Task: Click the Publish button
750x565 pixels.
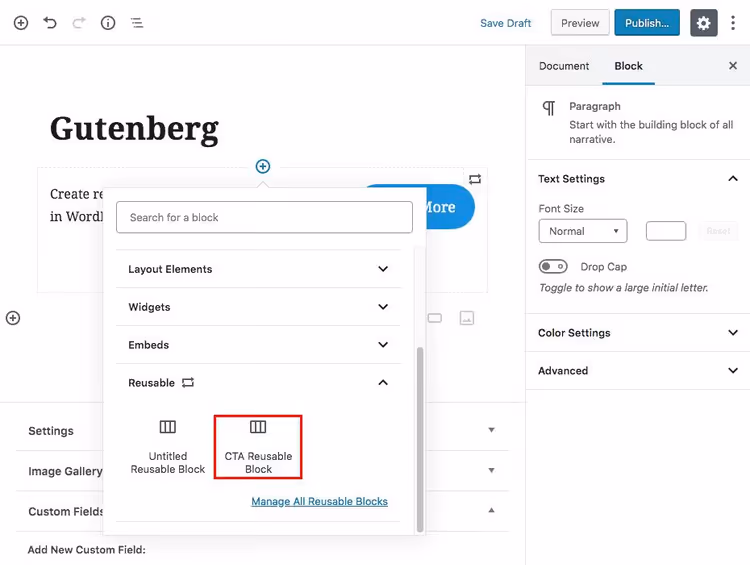Action: [x=647, y=22]
